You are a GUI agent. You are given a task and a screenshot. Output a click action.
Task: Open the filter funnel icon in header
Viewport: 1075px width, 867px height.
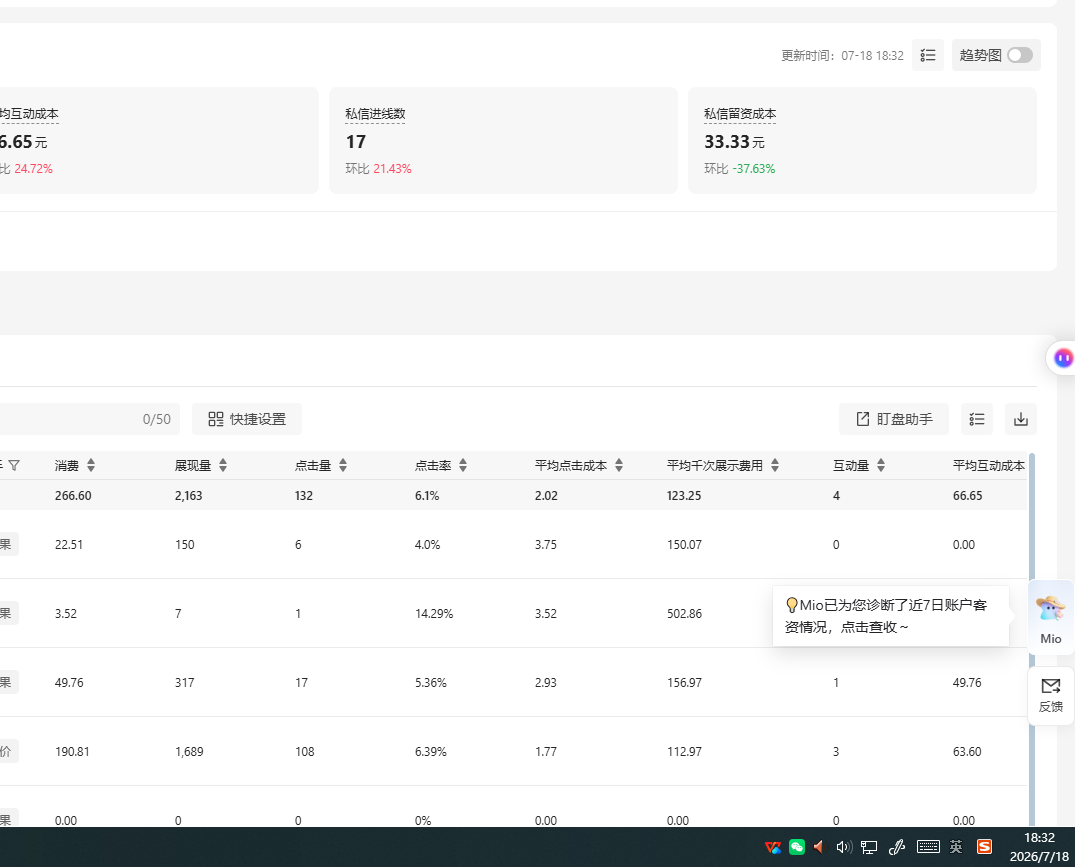[14, 465]
